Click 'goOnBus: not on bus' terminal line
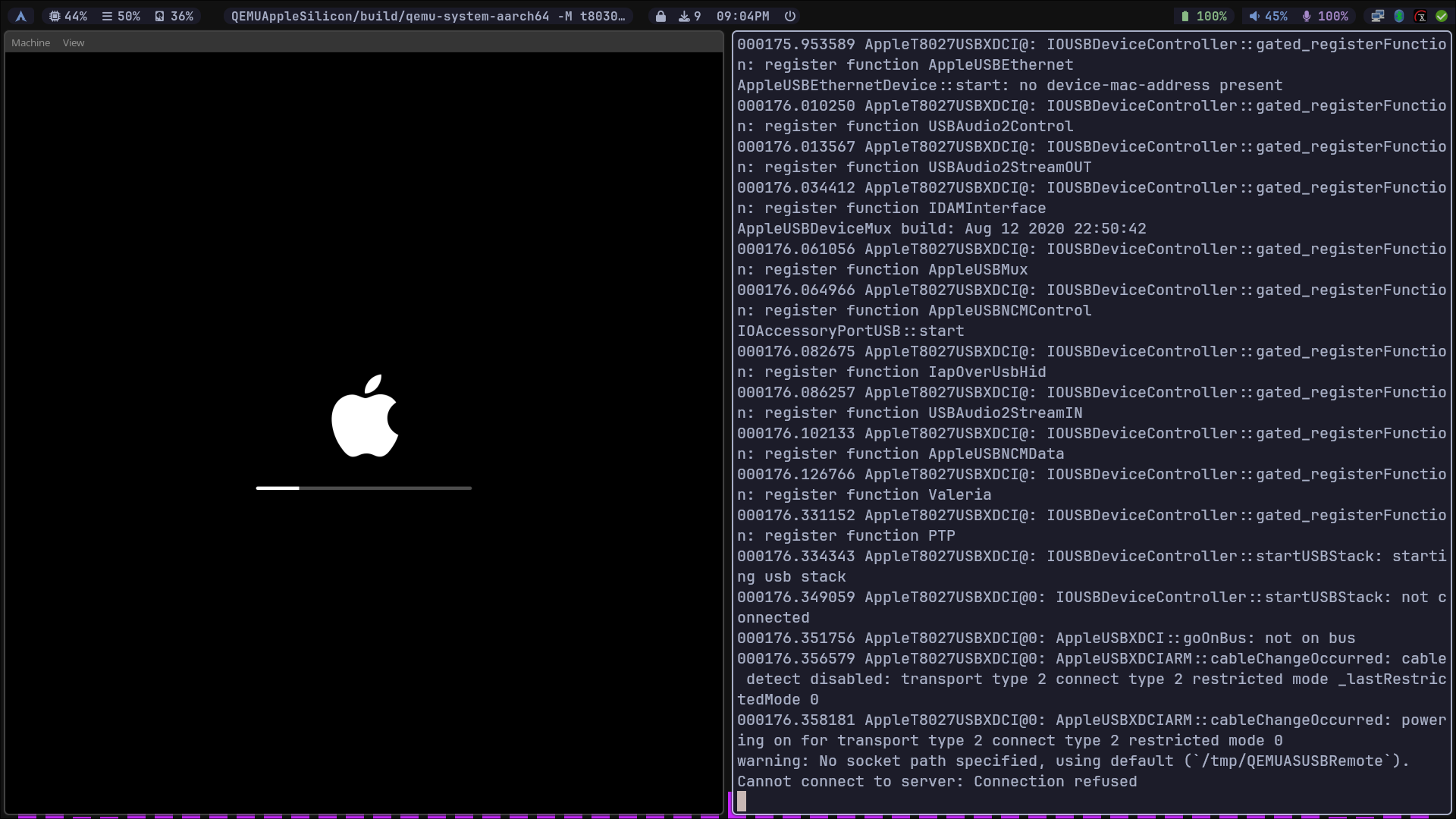The width and height of the screenshot is (1456, 819). (x=1046, y=638)
